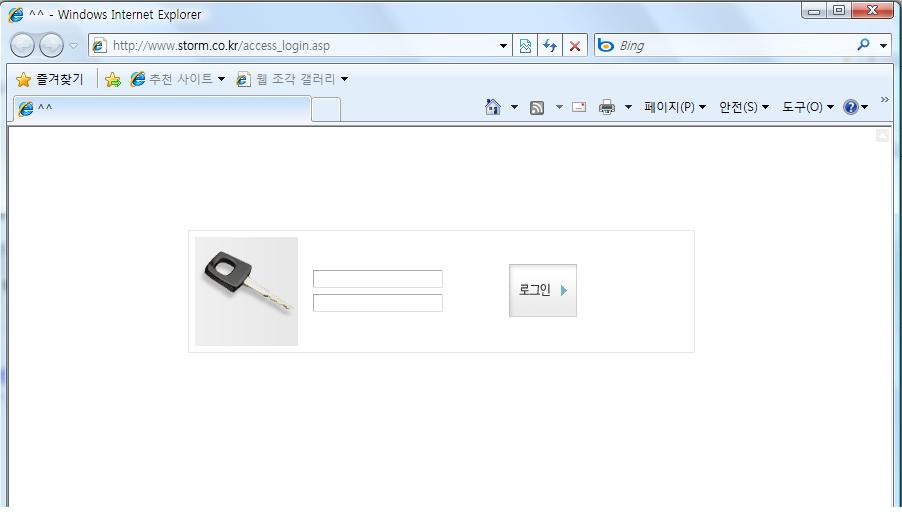The height and width of the screenshot is (525, 902).
Task: Click the Add to Favorites Bar star icon
Action: (113, 79)
